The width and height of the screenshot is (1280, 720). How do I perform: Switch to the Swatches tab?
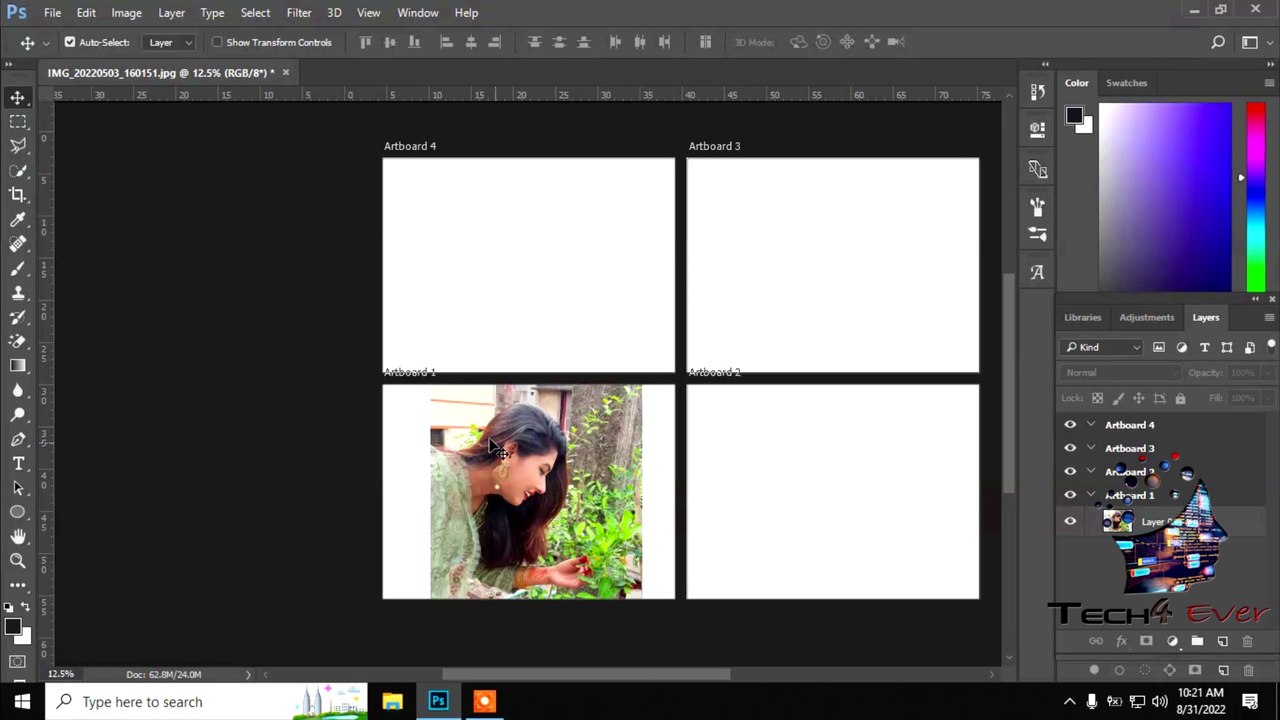[1126, 83]
